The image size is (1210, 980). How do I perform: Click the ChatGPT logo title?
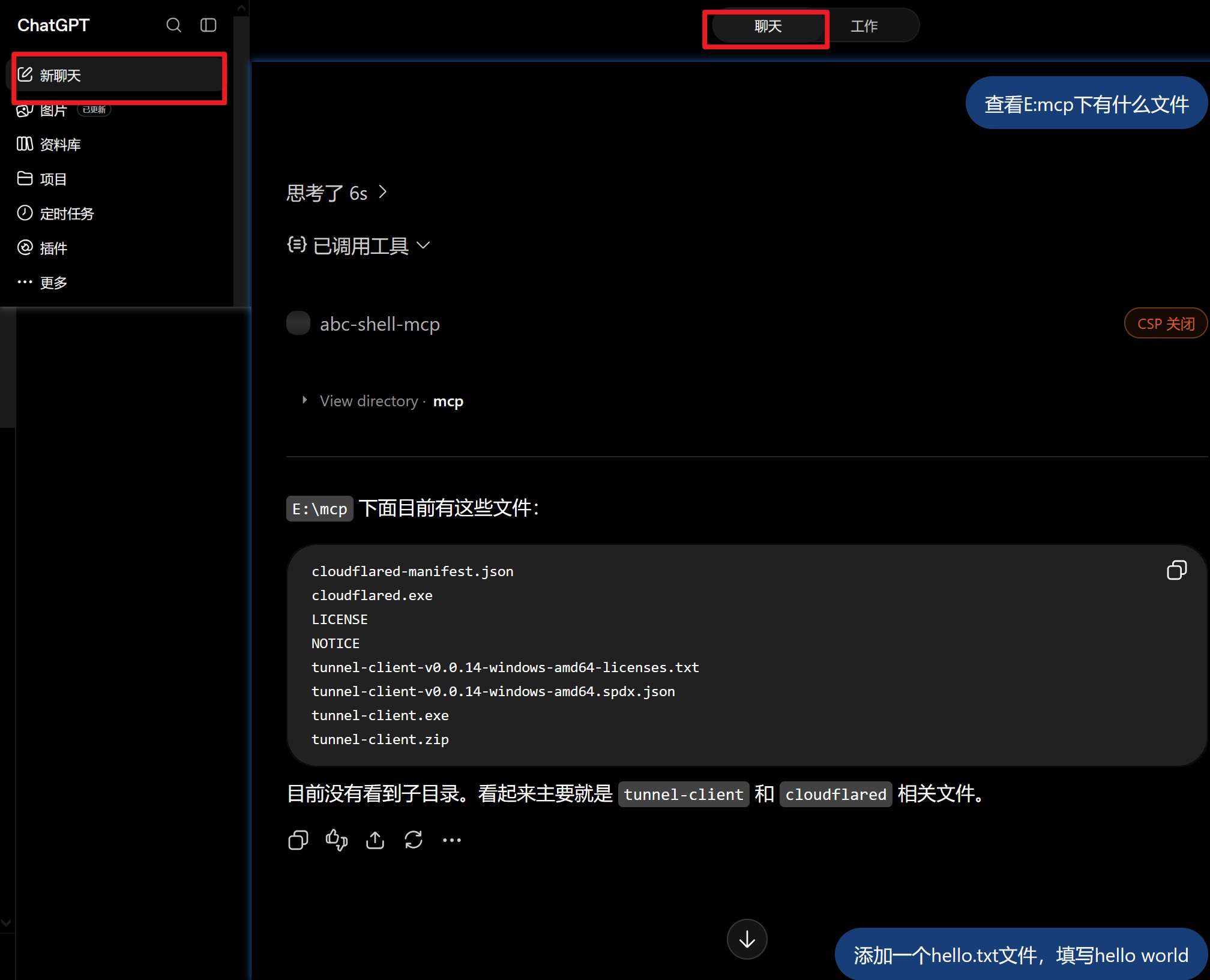coord(53,25)
